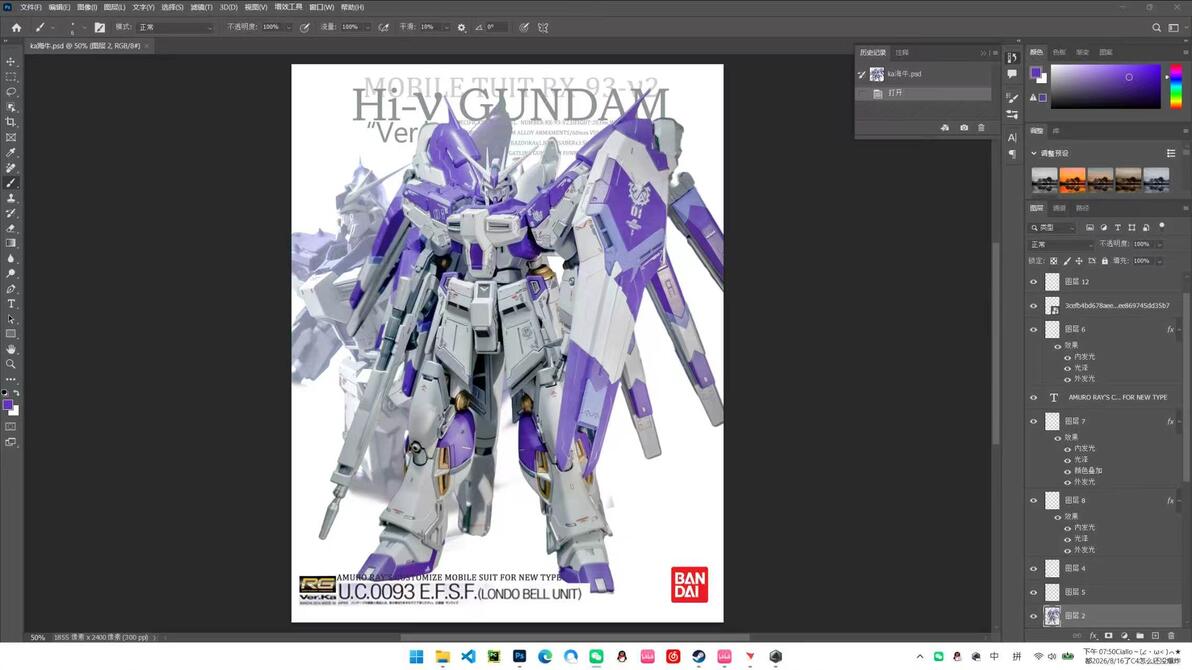Switch to the 通道 tab

tap(1059, 208)
